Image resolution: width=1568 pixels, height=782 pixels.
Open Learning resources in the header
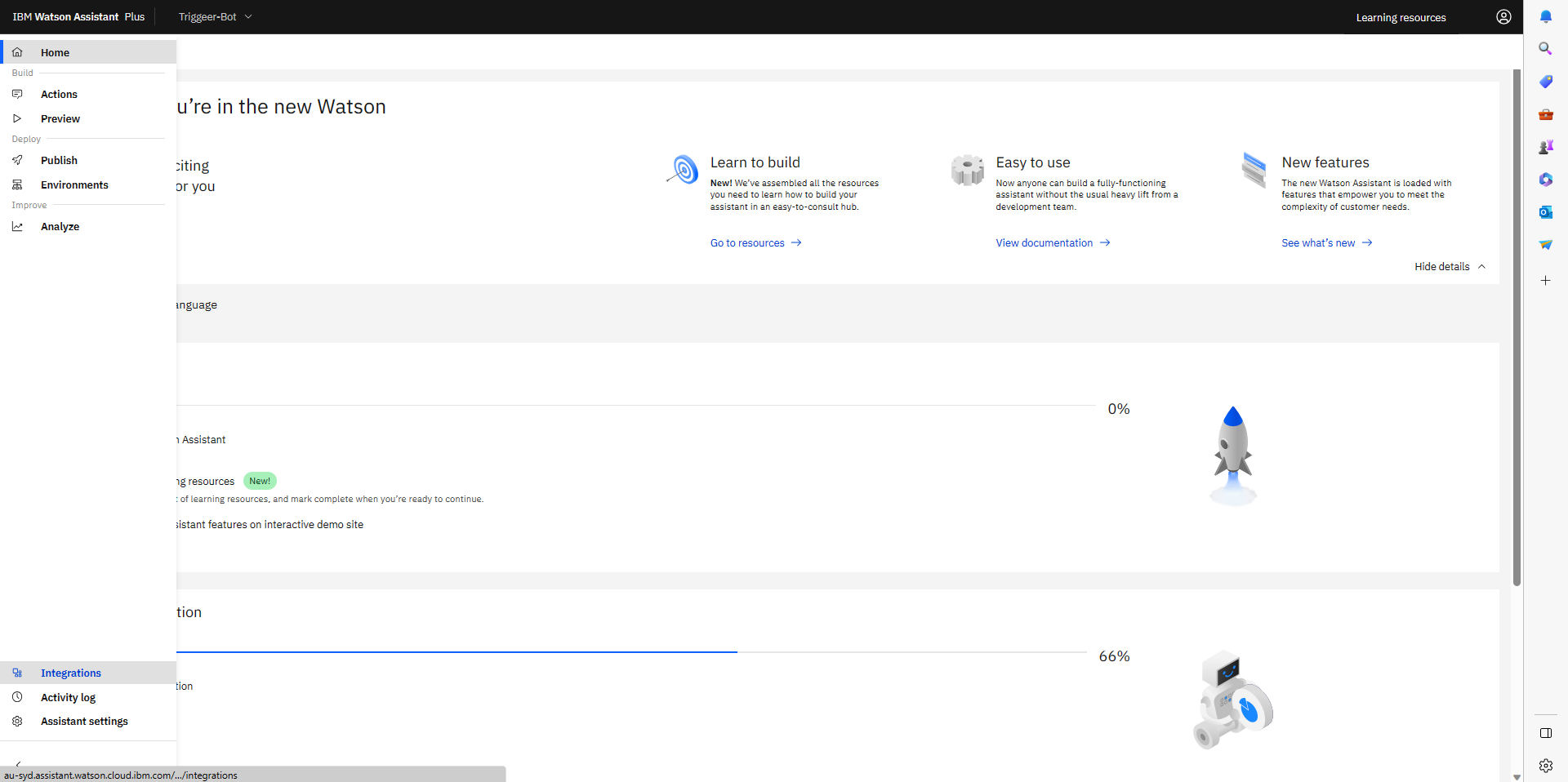tap(1400, 16)
